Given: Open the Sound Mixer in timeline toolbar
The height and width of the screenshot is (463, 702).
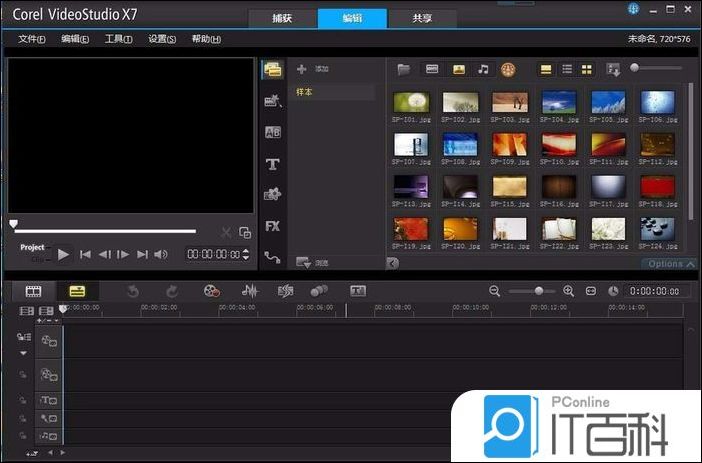Looking at the screenshot, I should pos(250,291).
